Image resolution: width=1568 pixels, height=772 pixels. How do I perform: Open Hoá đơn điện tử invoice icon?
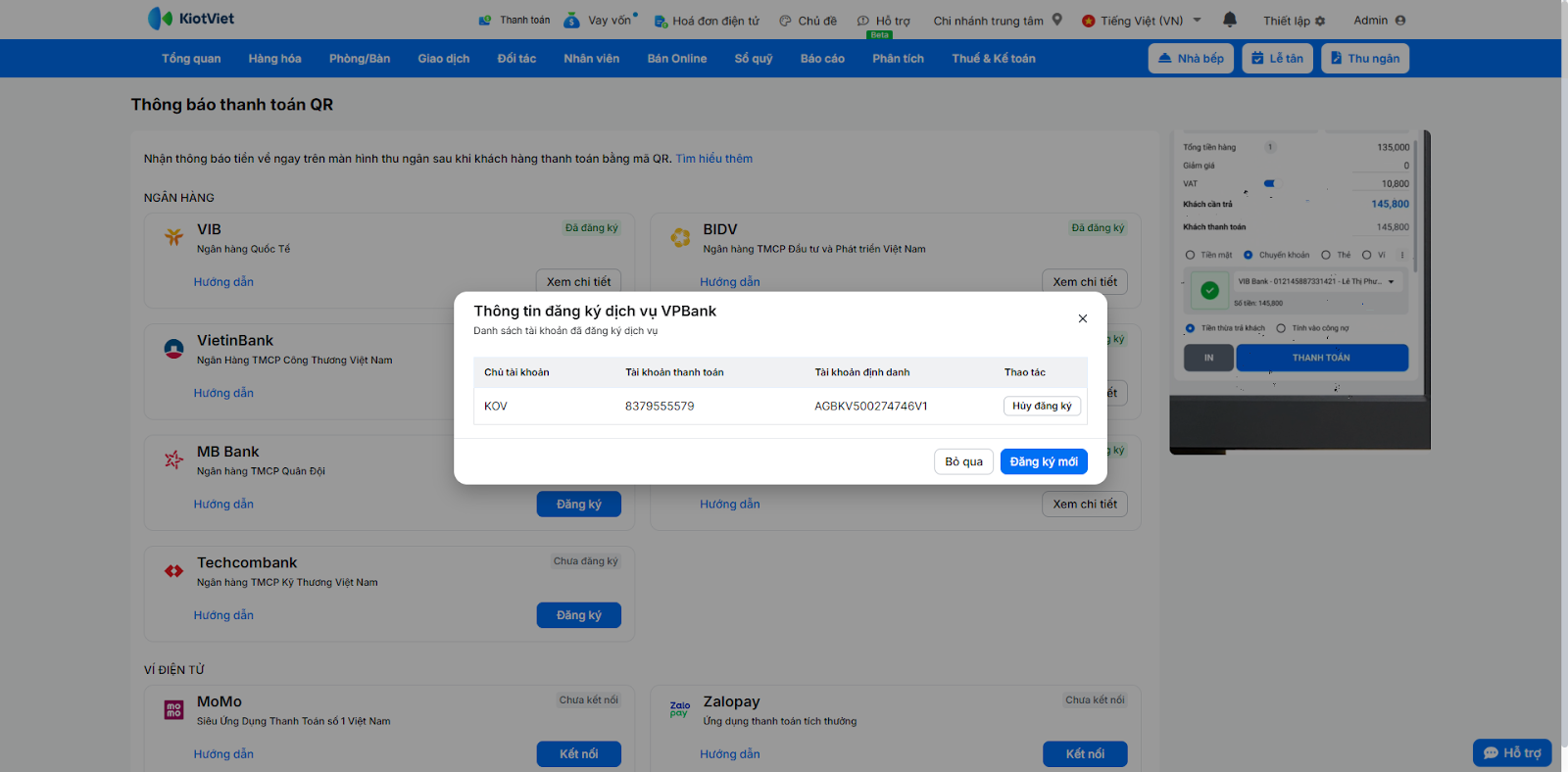[x=661, y=21]
